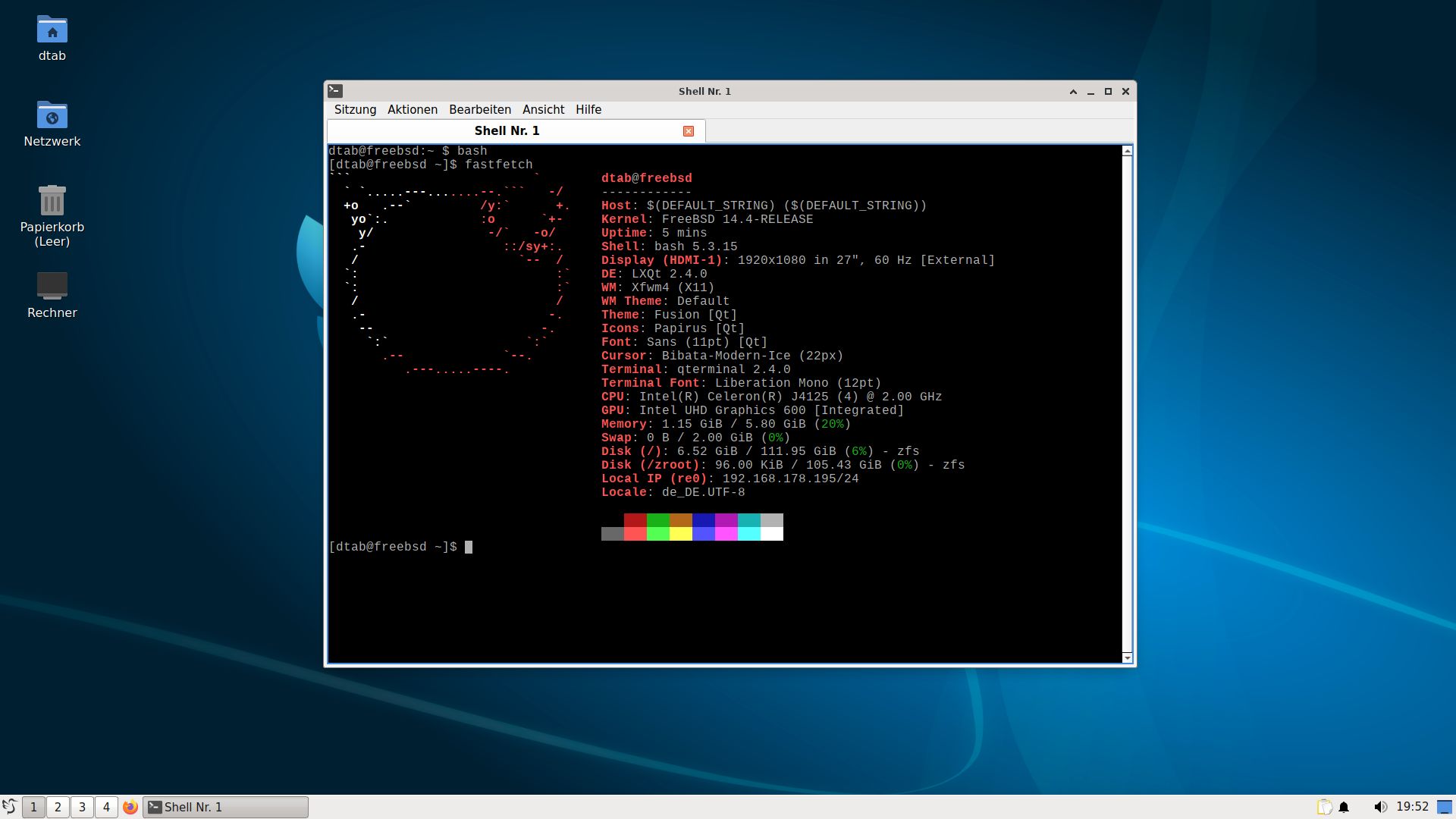Click the white swatch in bottom color row
This screenshot has height=819, width=1456.
click(x=772, y=534)
